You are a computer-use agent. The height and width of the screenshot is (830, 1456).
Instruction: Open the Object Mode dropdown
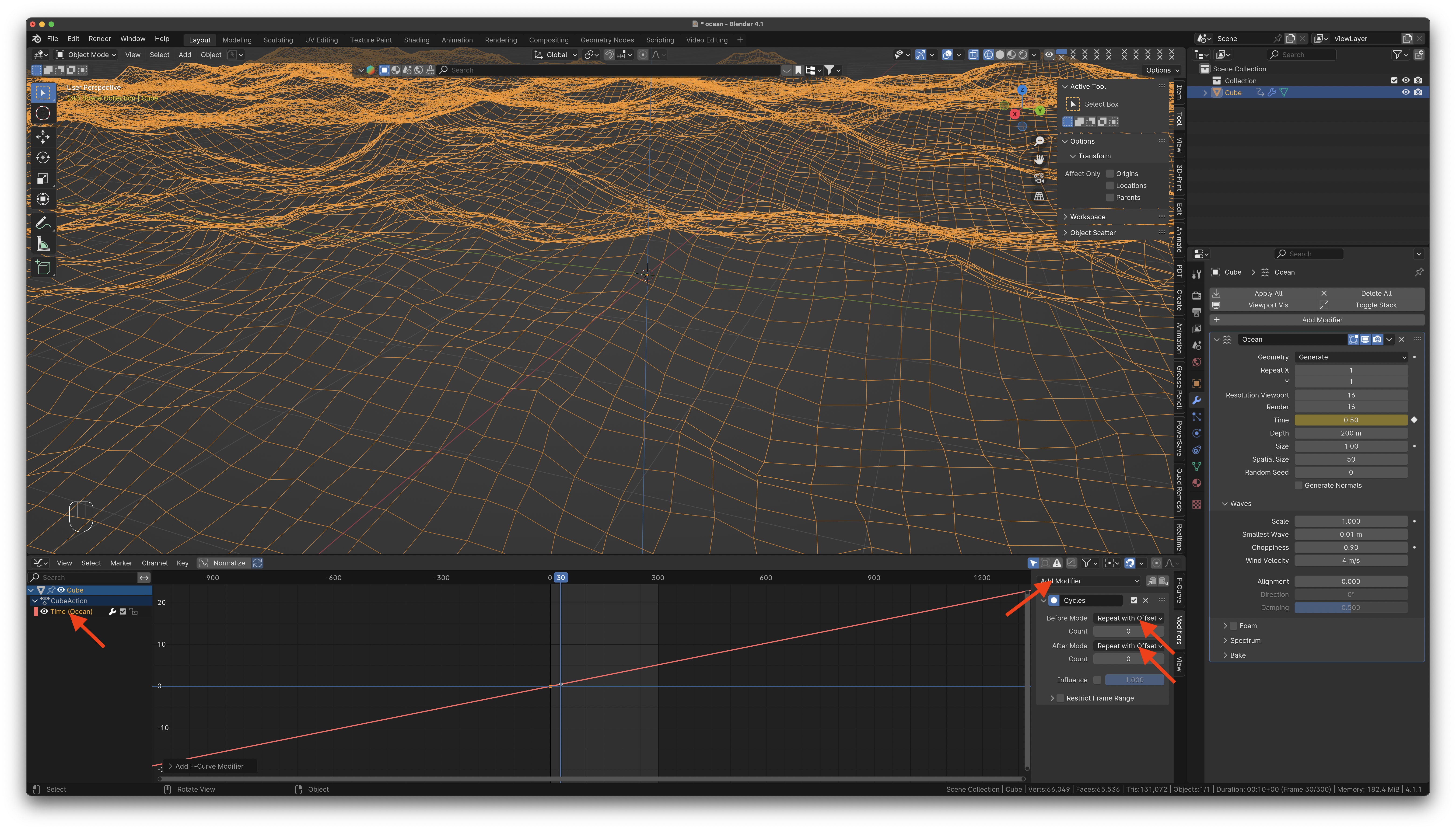pyautogui.click(x=86, y=55)
